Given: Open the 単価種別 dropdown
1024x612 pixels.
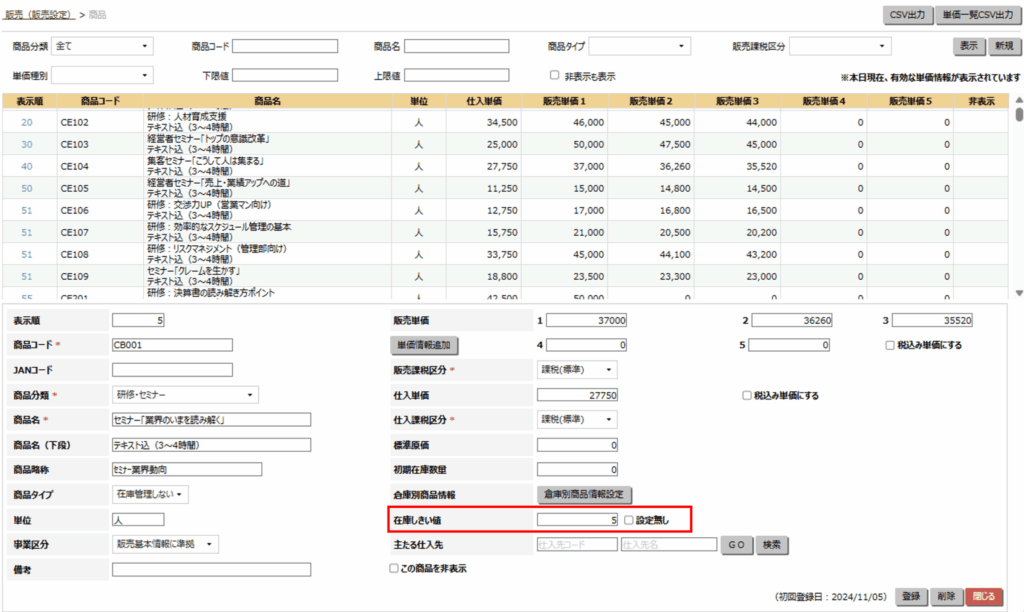Looking at the screenshot, I should [102, 75].
